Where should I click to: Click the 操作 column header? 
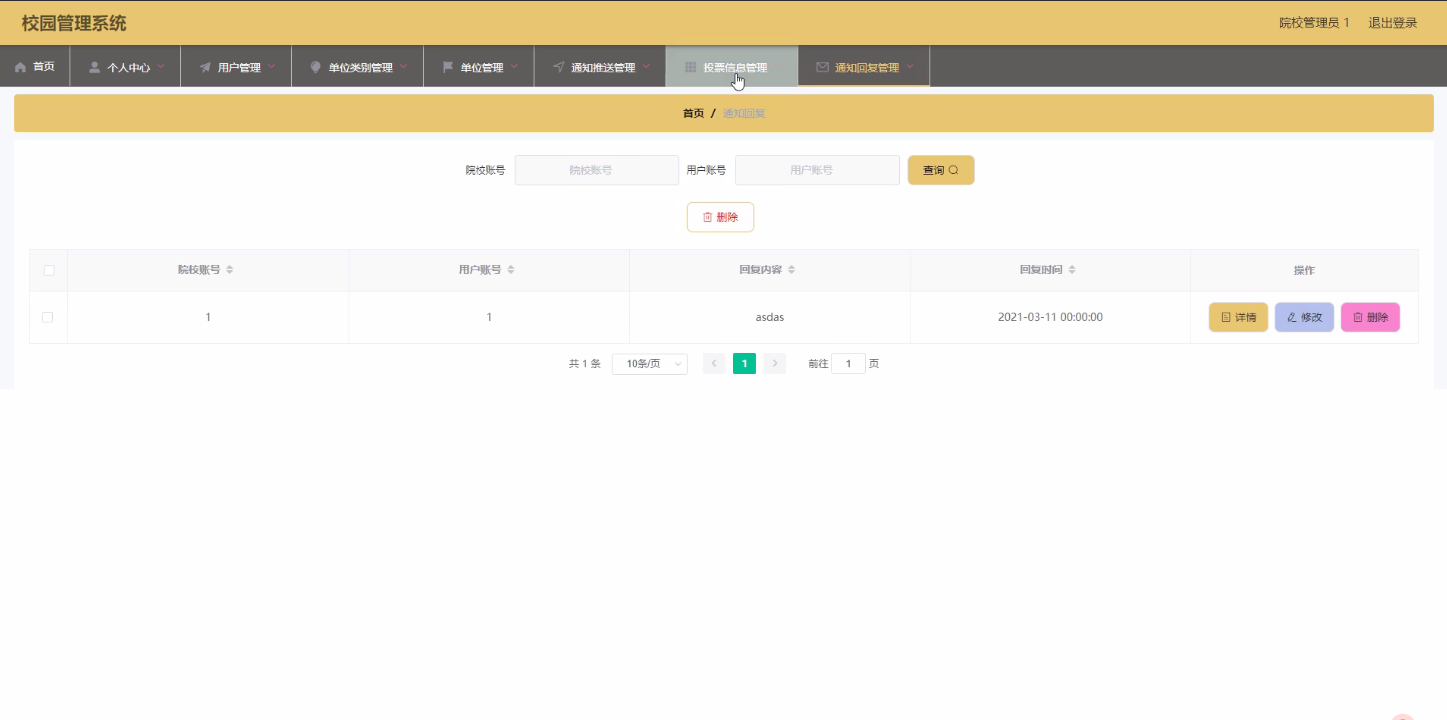click(x=1304, y=270)
